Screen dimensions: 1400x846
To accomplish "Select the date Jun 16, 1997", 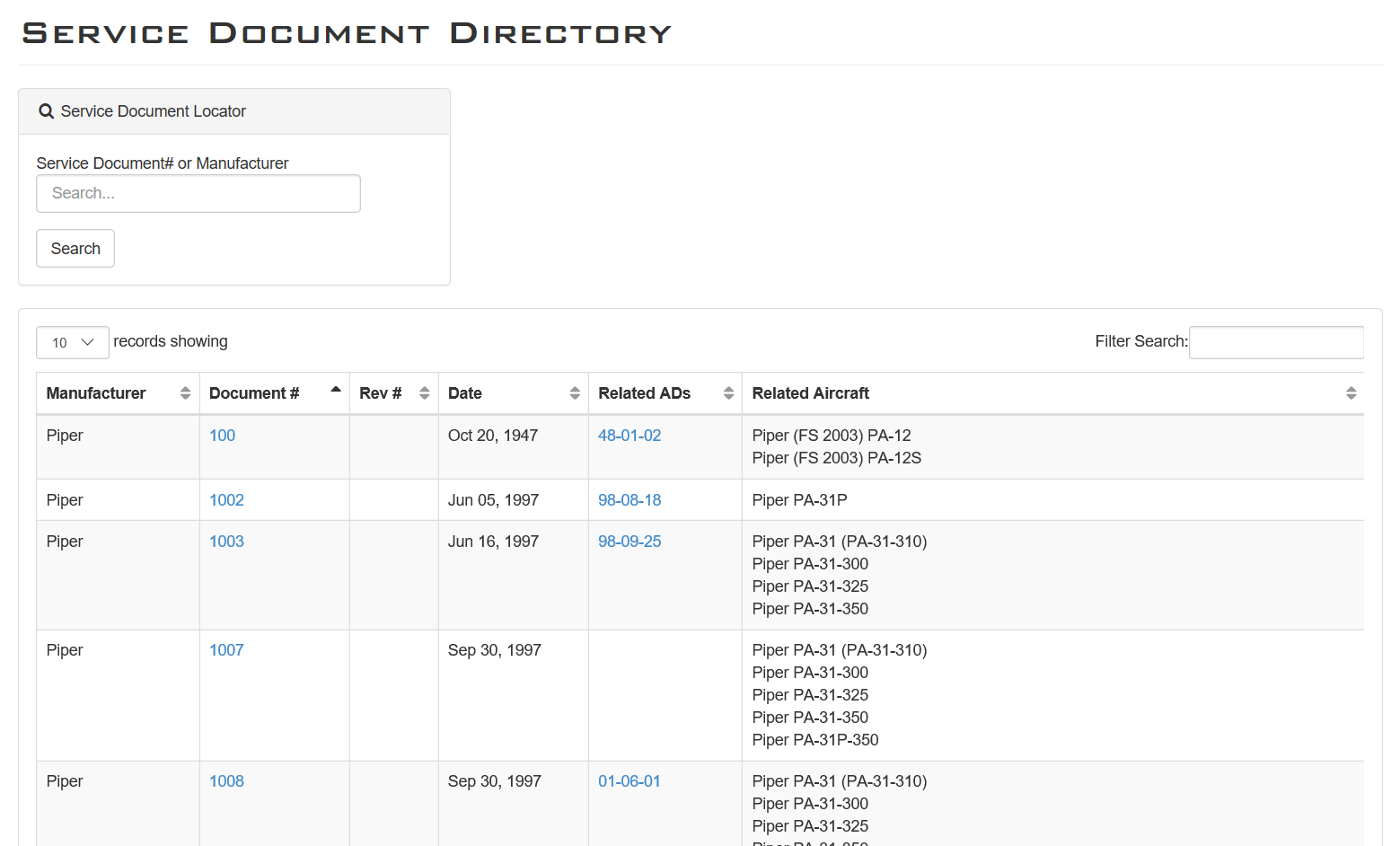I will pyautogui.click(x=493, y=542).
